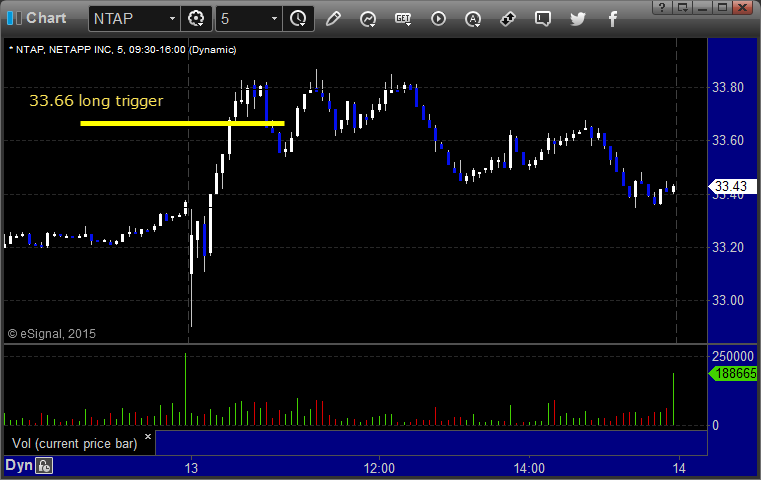Open the chart comment bubble icon
This screenshot has width=761, height=480.
pyautogui.click(x=543, y=19)
